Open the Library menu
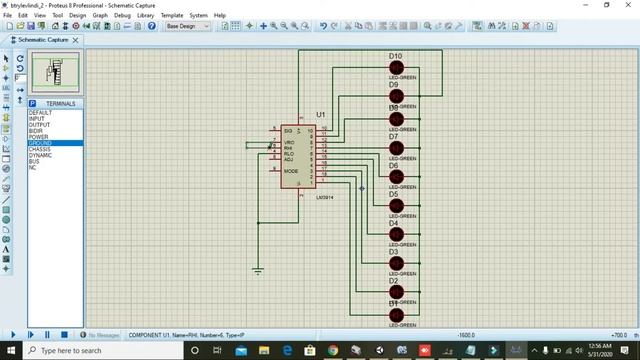640x360 pixels. point(145,16)
